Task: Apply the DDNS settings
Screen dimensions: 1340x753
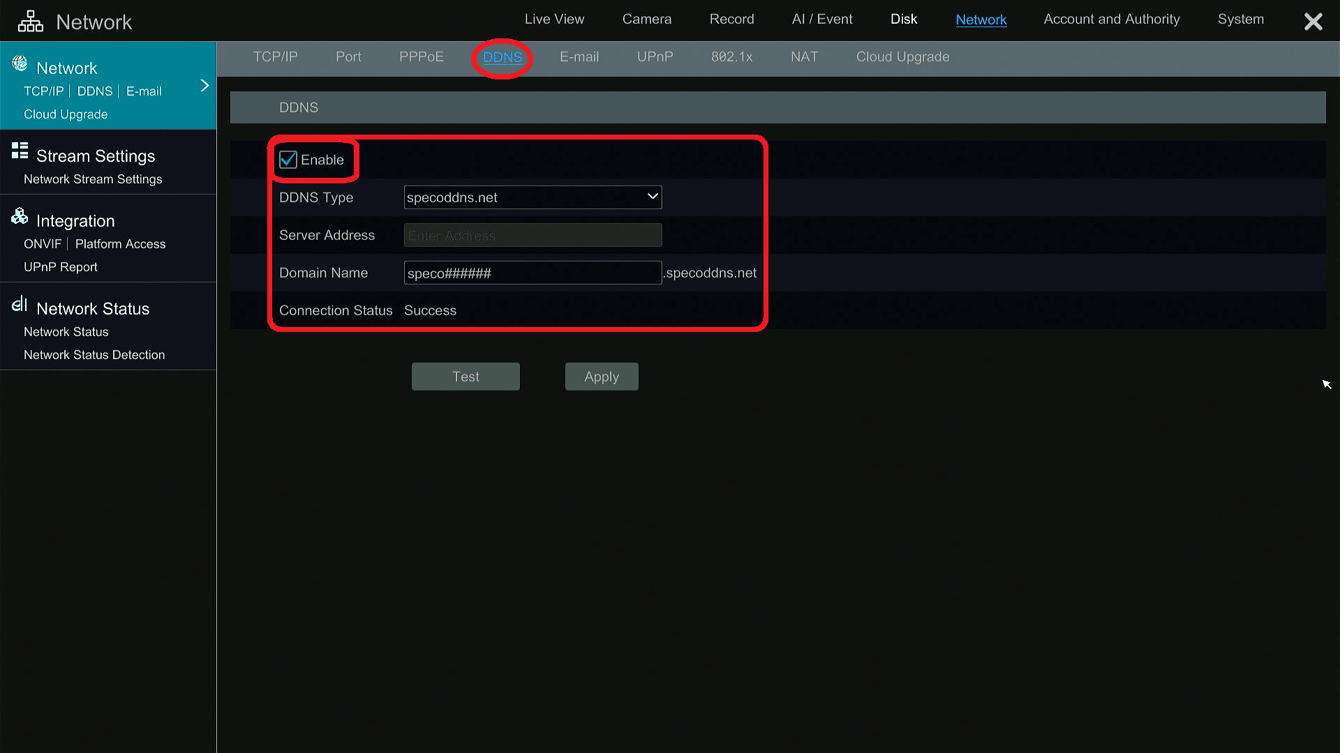Action: coord(601,376)
